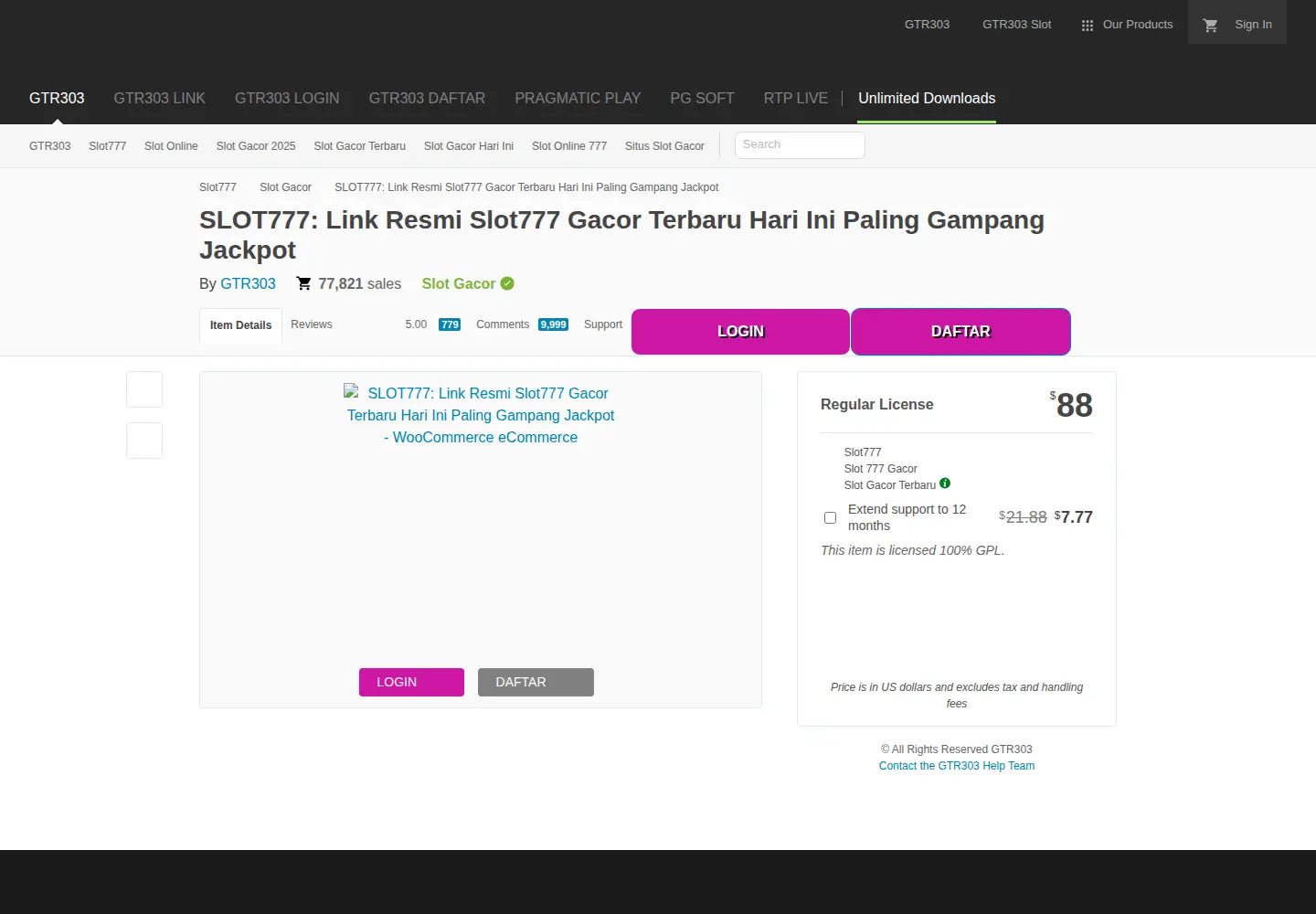Open the Item Details tab
Viewport: 1316px width, 914px height.
tap(240, 325)
